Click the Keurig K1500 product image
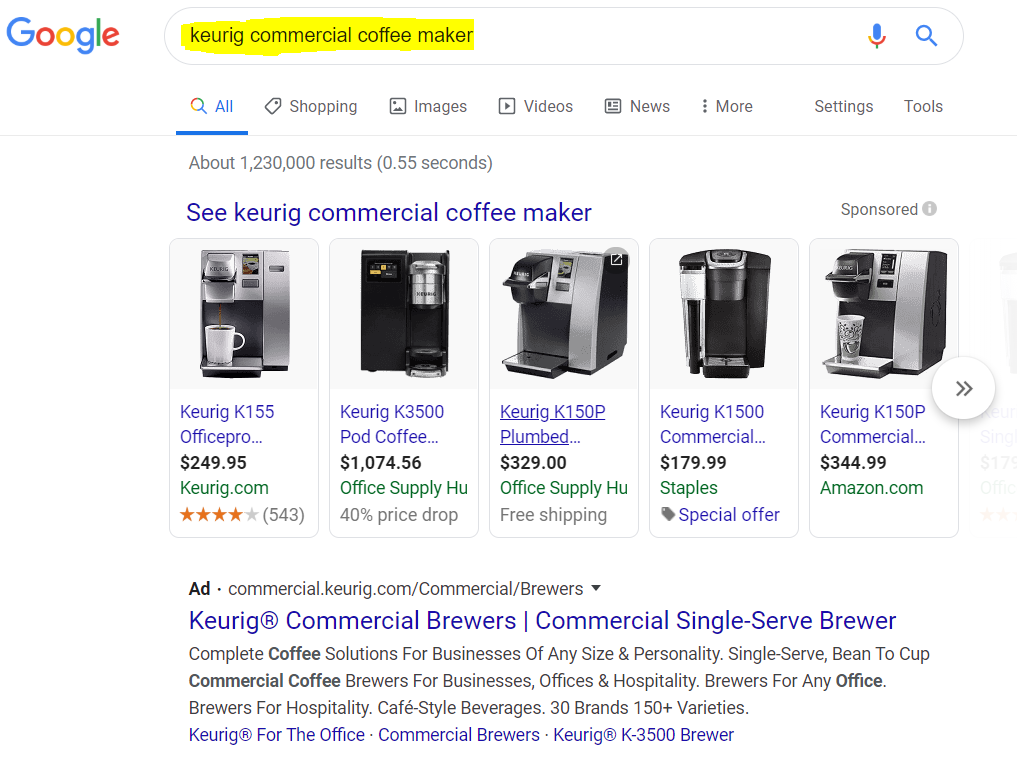 724,314
